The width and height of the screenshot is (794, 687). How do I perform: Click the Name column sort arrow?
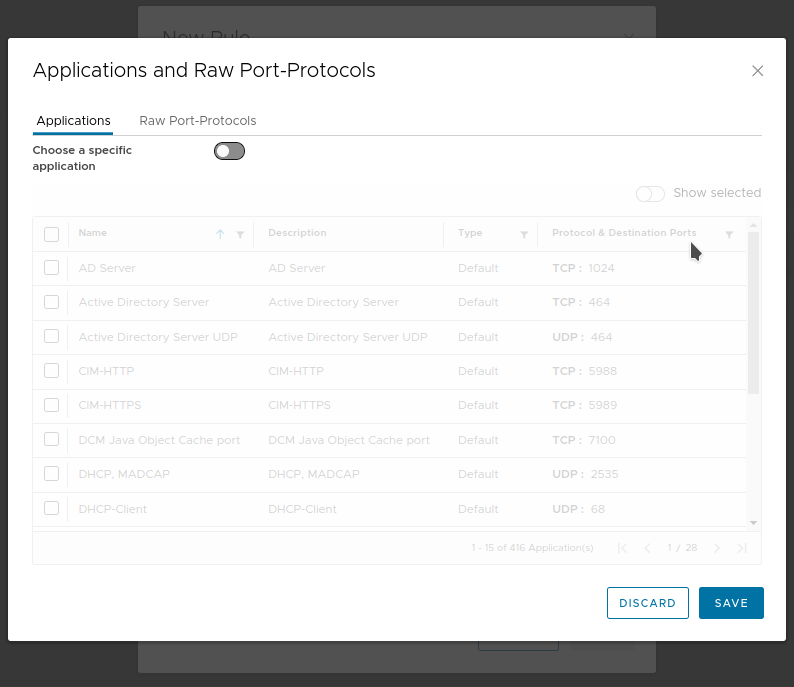pos(220,234)
